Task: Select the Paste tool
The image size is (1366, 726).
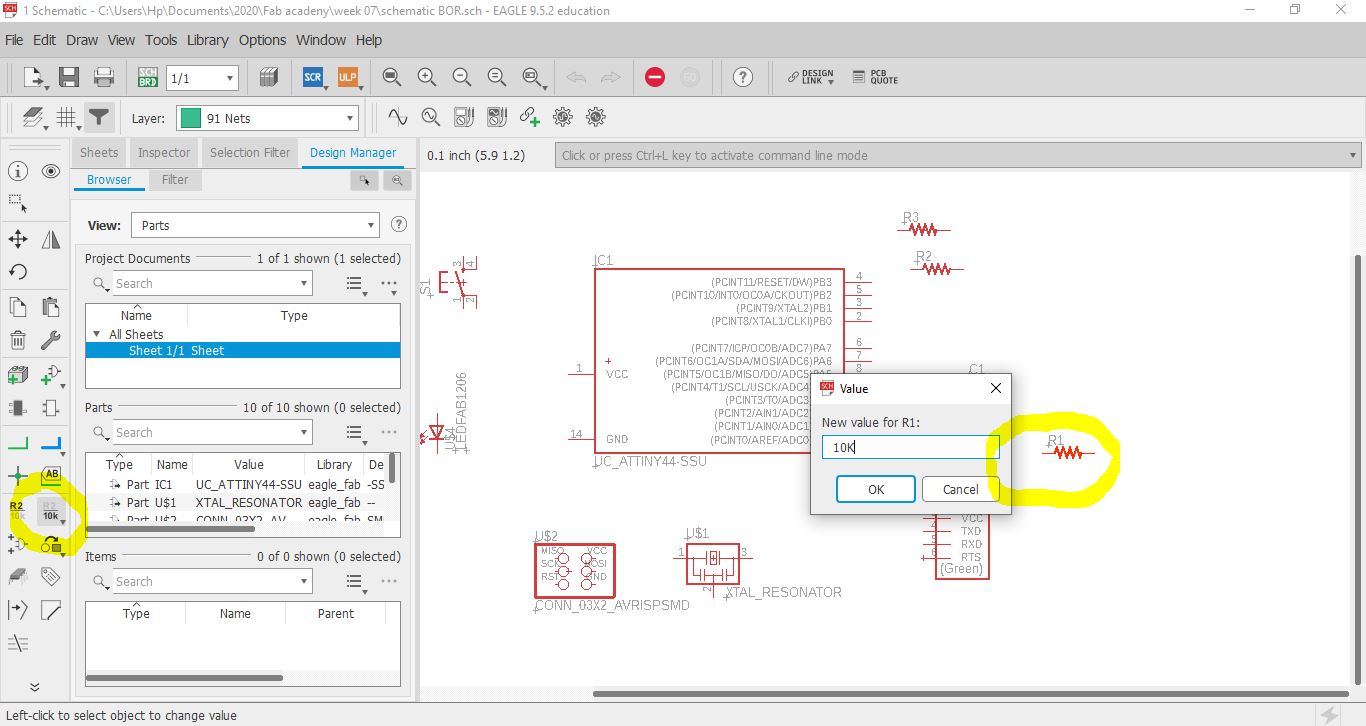Action: (x=51, y=307)
